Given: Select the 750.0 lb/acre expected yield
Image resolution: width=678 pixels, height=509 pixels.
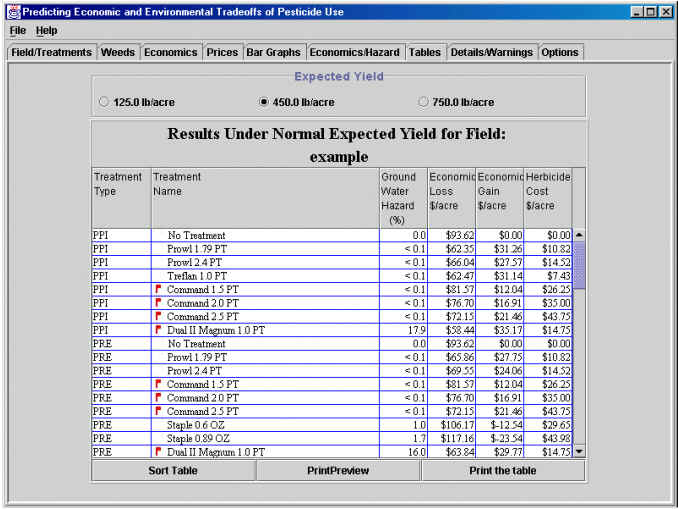Looking at the screenshot, I should tap(424, 102).
